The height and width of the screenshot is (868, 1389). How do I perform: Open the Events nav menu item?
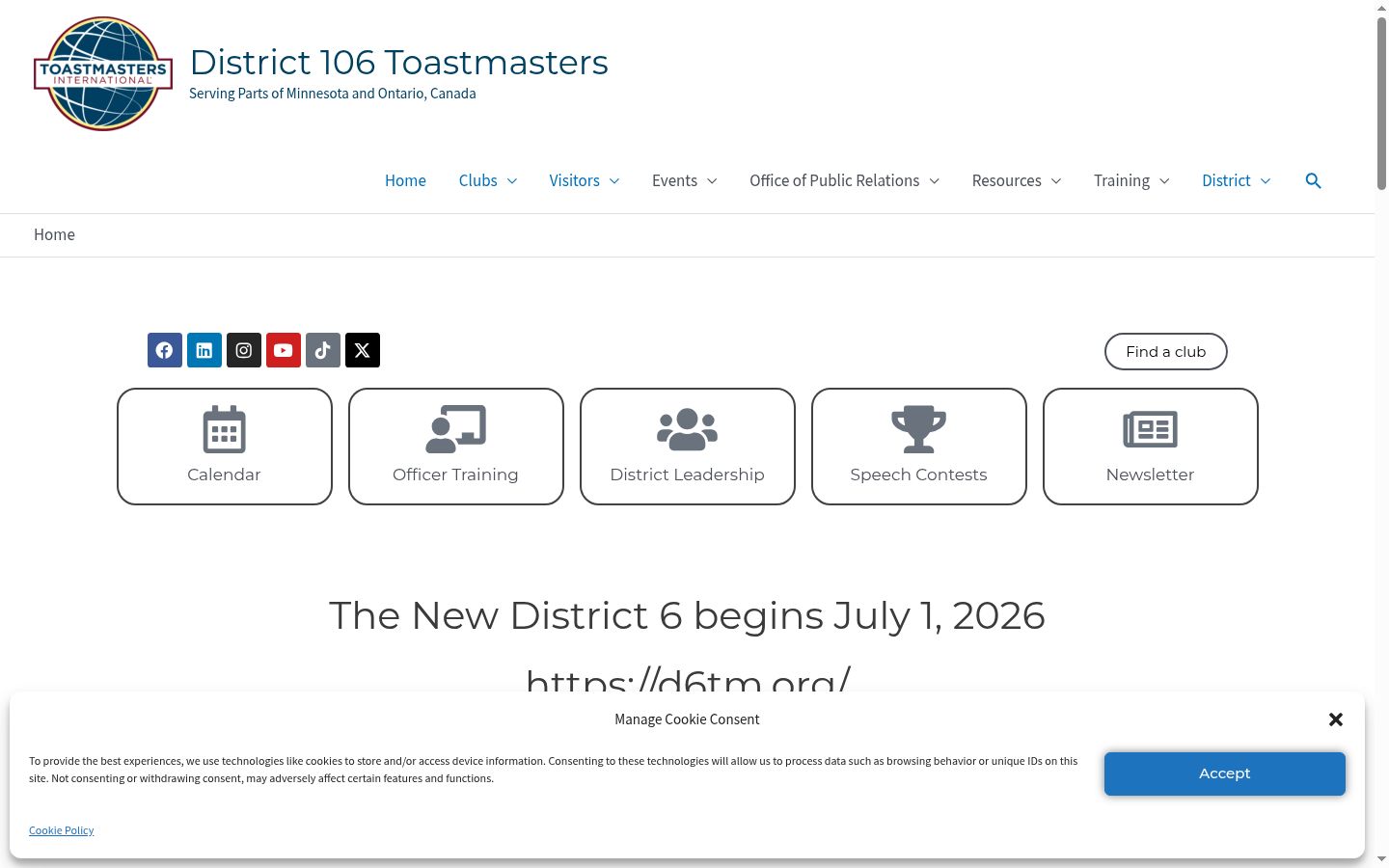pos(674,180)
